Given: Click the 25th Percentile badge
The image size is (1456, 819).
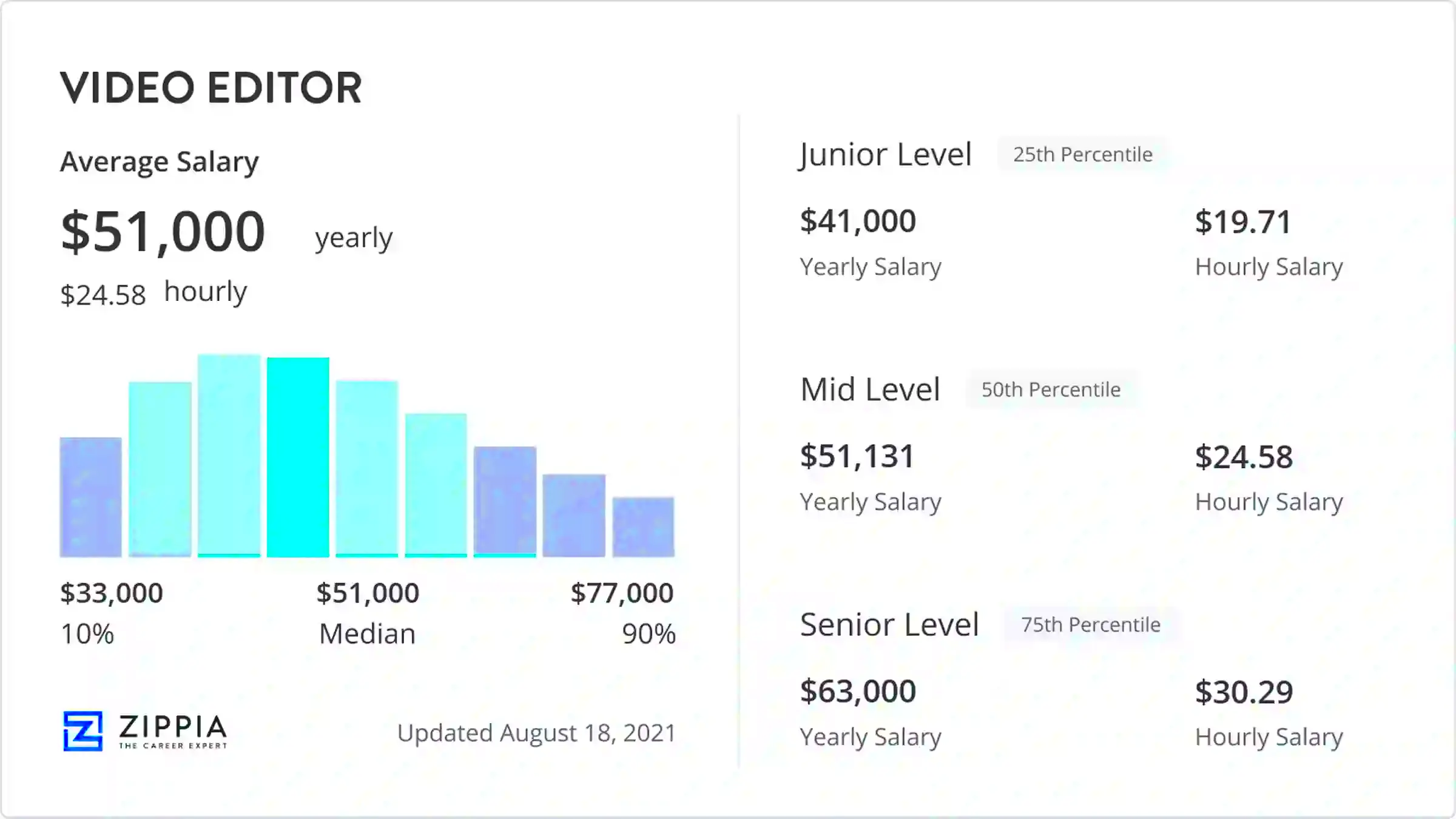Looking at the screenshot, I should 1082,154.
